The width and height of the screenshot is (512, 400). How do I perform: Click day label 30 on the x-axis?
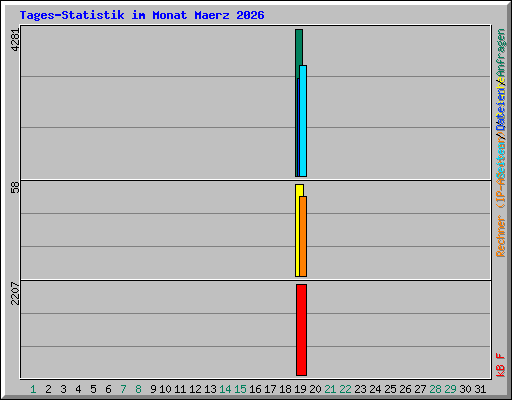[465, 389]
